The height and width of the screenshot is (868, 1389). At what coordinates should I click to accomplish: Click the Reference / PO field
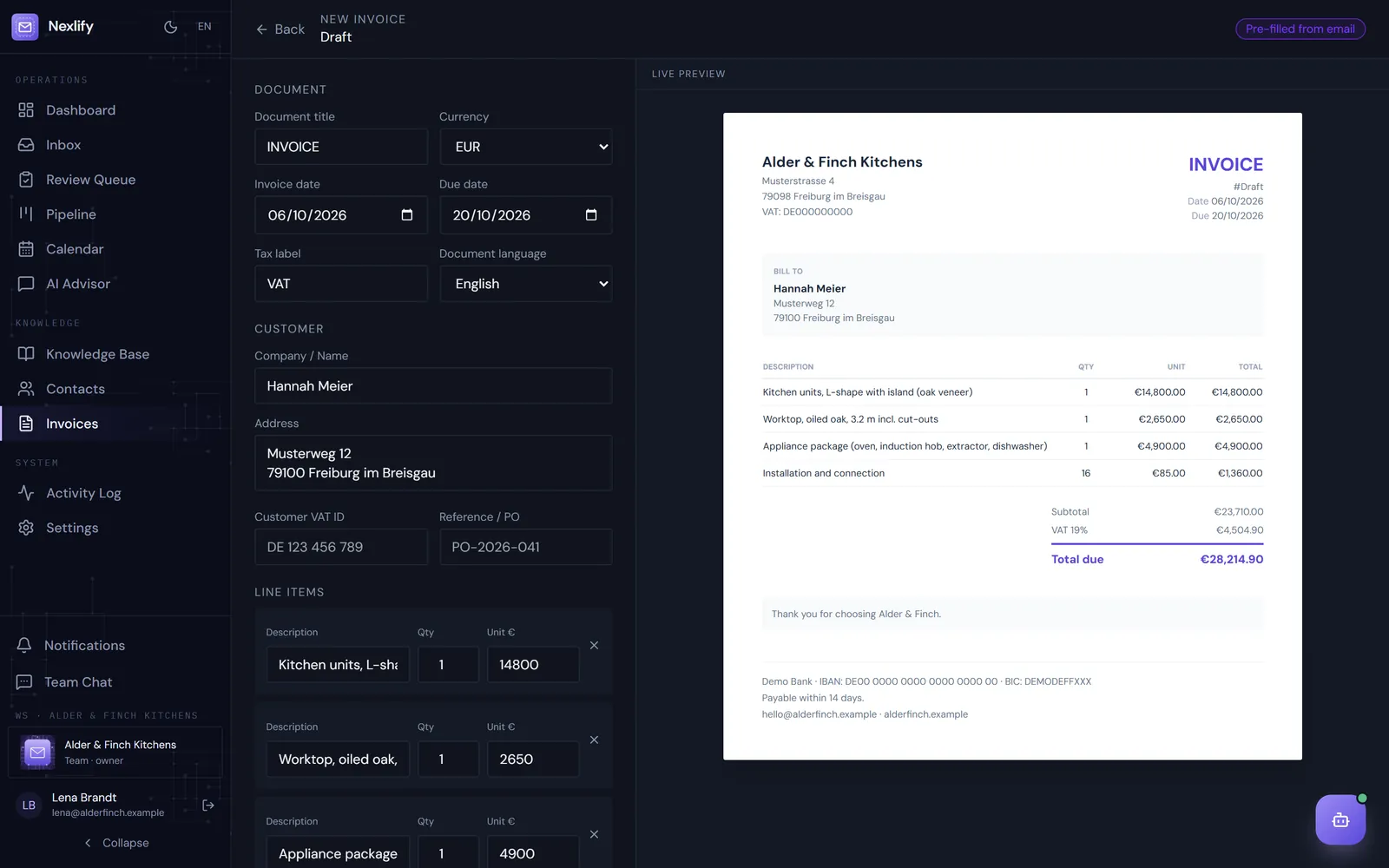click(x=526, y=547)
